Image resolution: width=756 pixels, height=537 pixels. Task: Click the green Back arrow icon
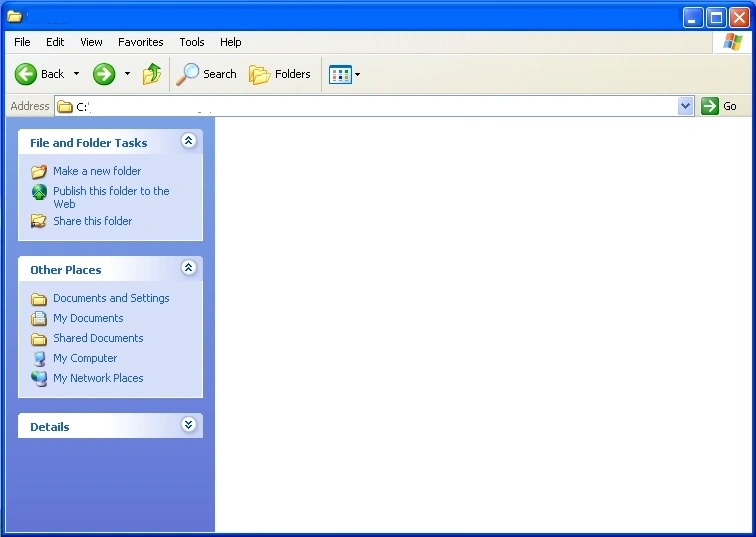[x=26, y=74]
